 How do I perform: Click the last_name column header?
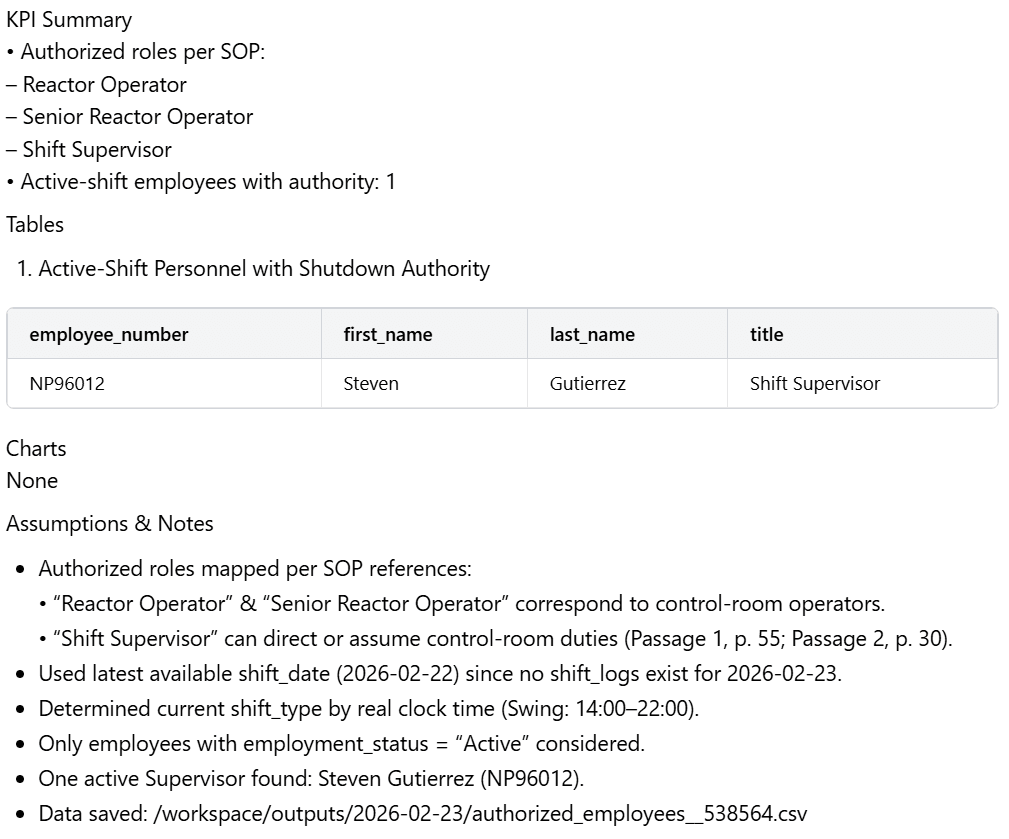tap(592, 335)
